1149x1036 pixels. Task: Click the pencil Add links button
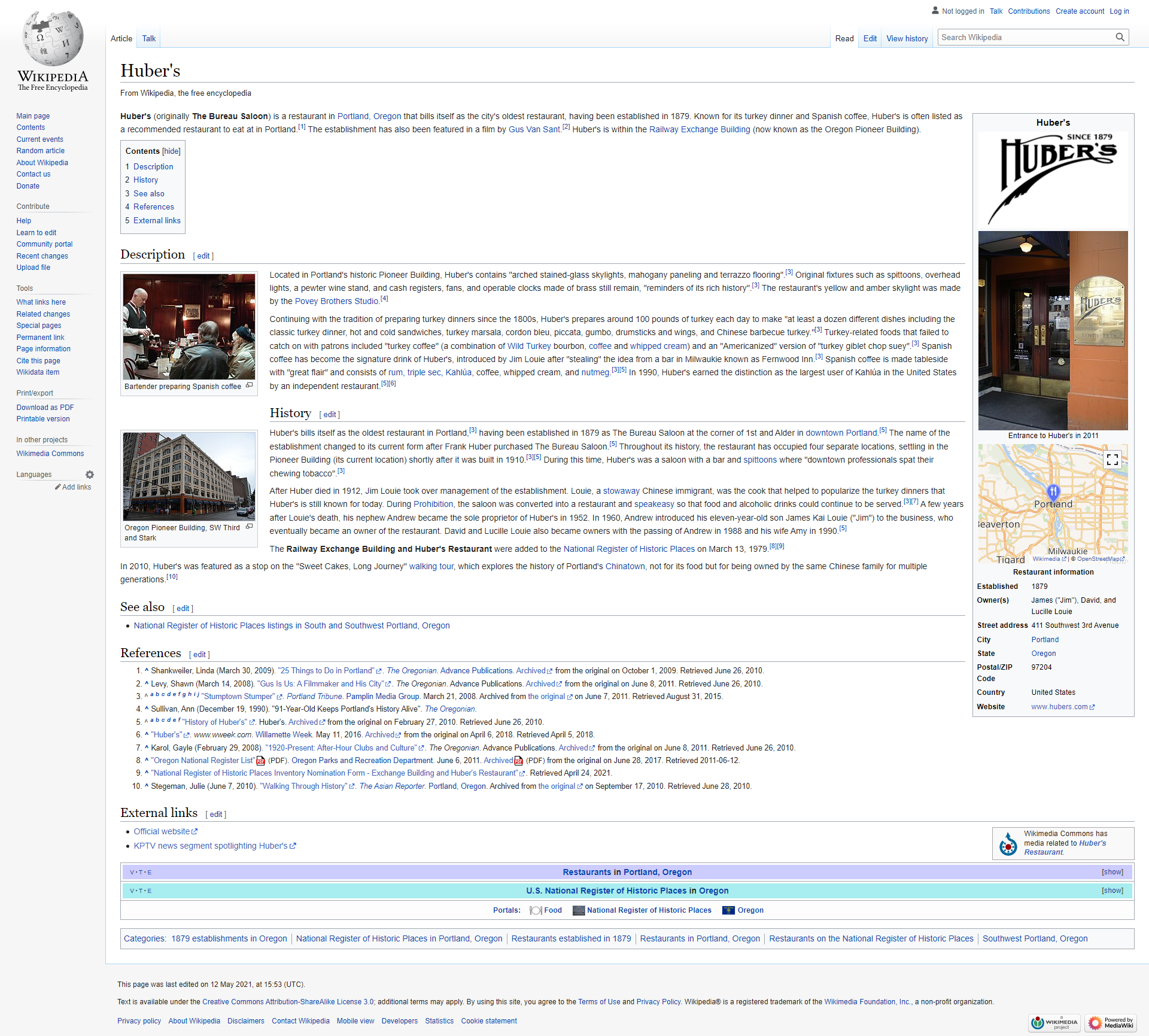click(73, 487)
